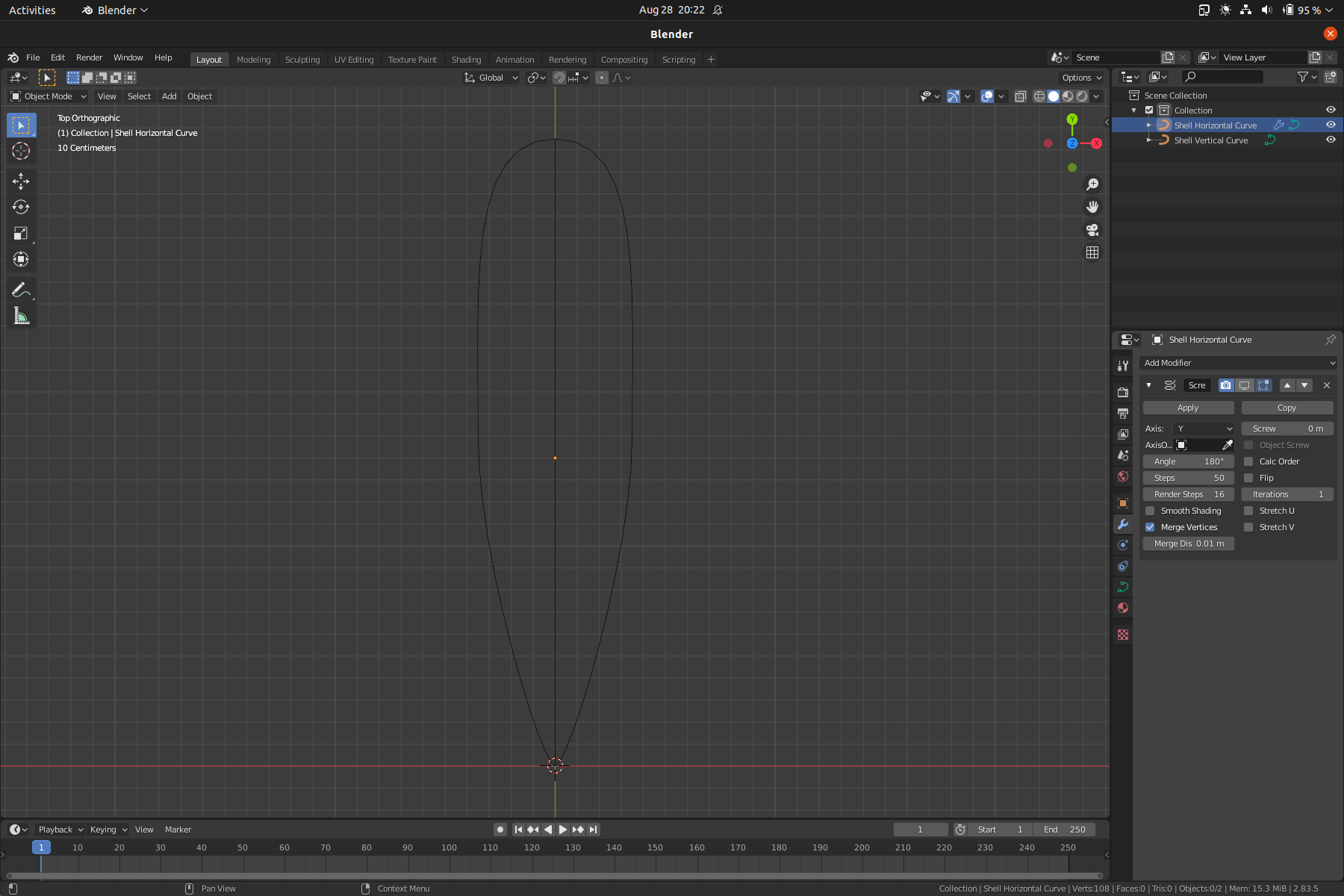Open the File menu
This screenshot has width=1344, height=896.
click(x=33, y=57)
